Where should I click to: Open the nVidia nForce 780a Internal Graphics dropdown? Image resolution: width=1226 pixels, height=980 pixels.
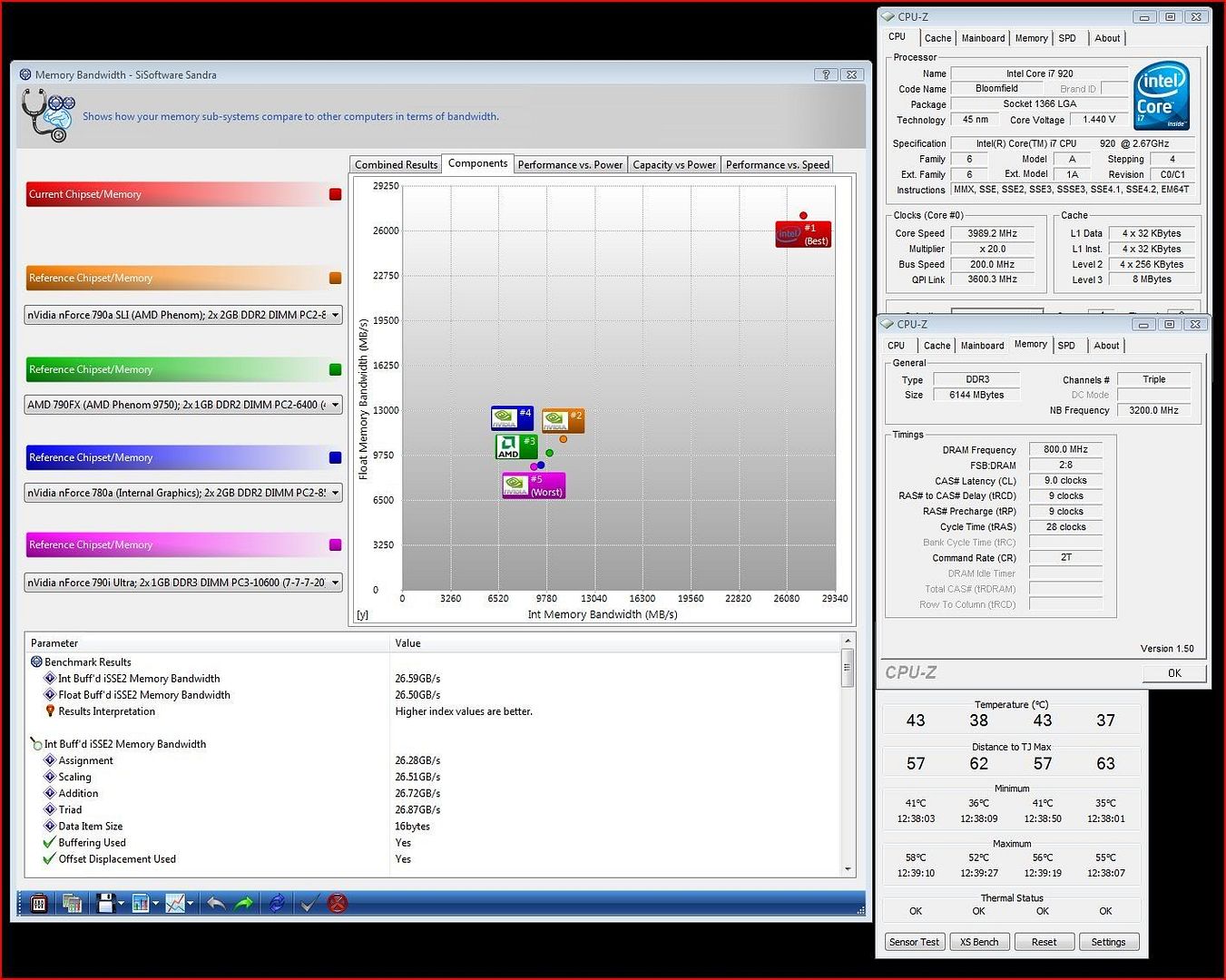click(183, 493)
